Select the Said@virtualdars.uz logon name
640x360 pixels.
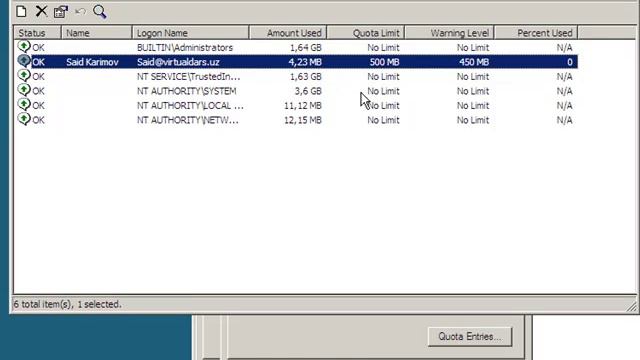178,62
